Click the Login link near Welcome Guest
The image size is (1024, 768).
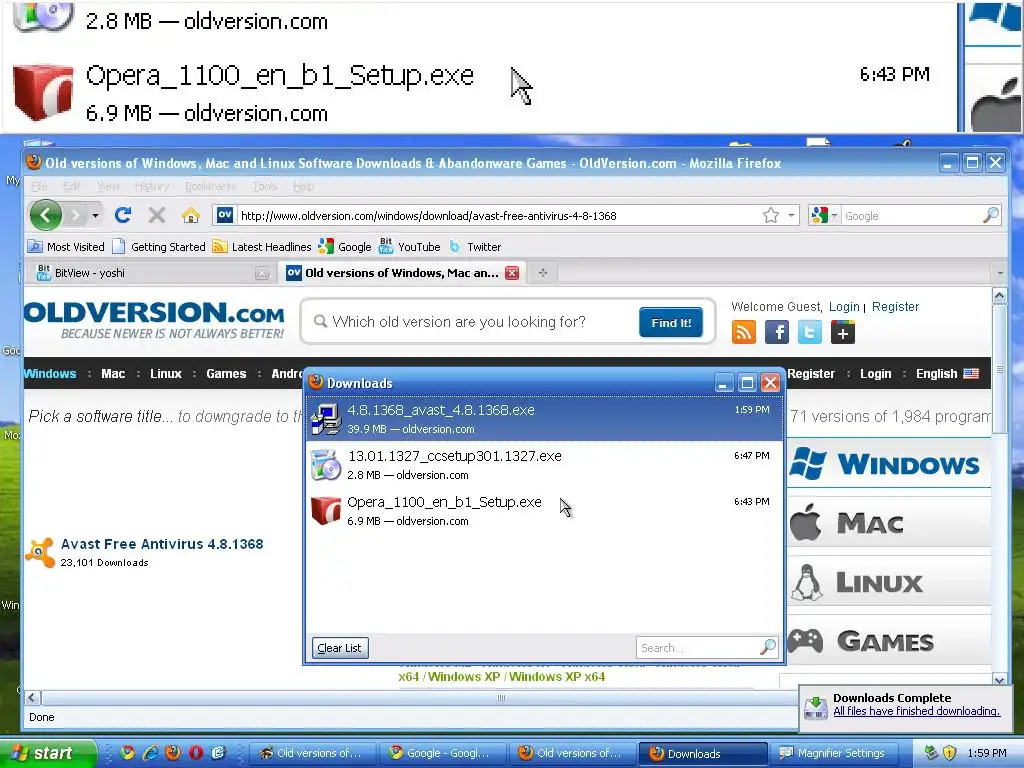tap(844, 307)
